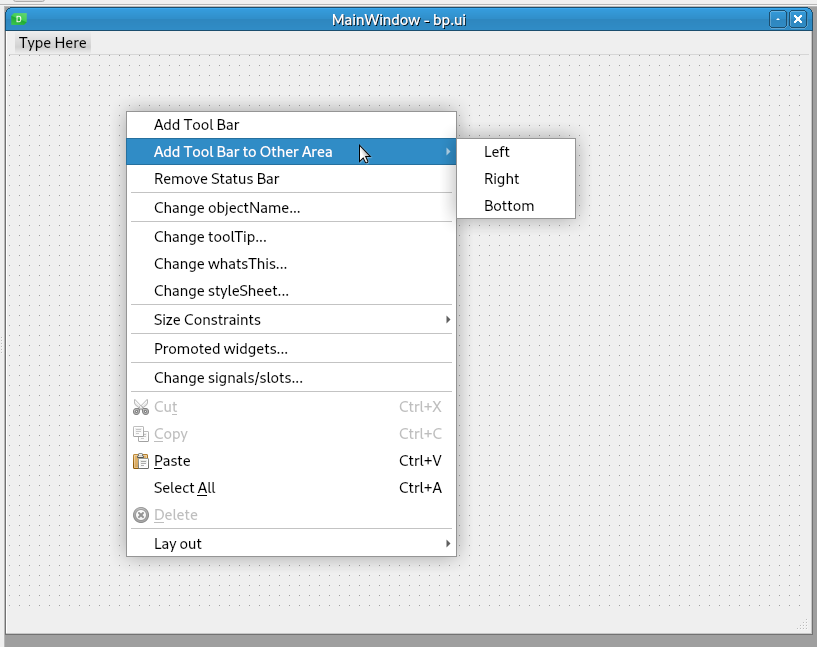Viewport: 817px width, 647px height.
Task: Click the Paste clipboard icon
Action: [x=141, y=461]
